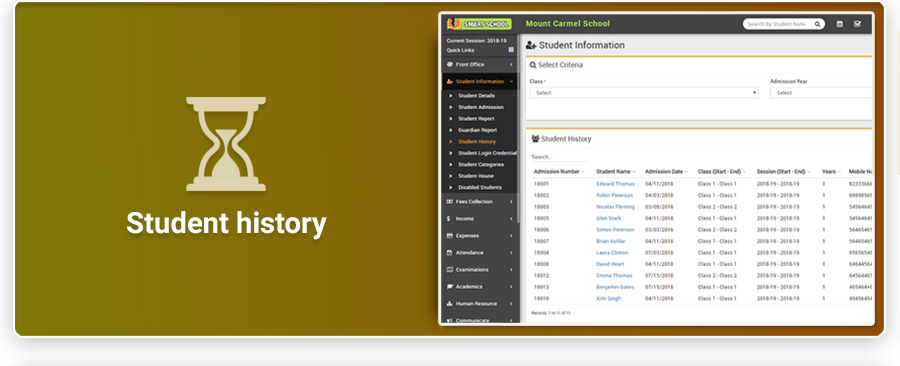900x366 pixels.
Task: Click the calendar icon in top bar
Action: pyautogui.click(x=839, y=24)
